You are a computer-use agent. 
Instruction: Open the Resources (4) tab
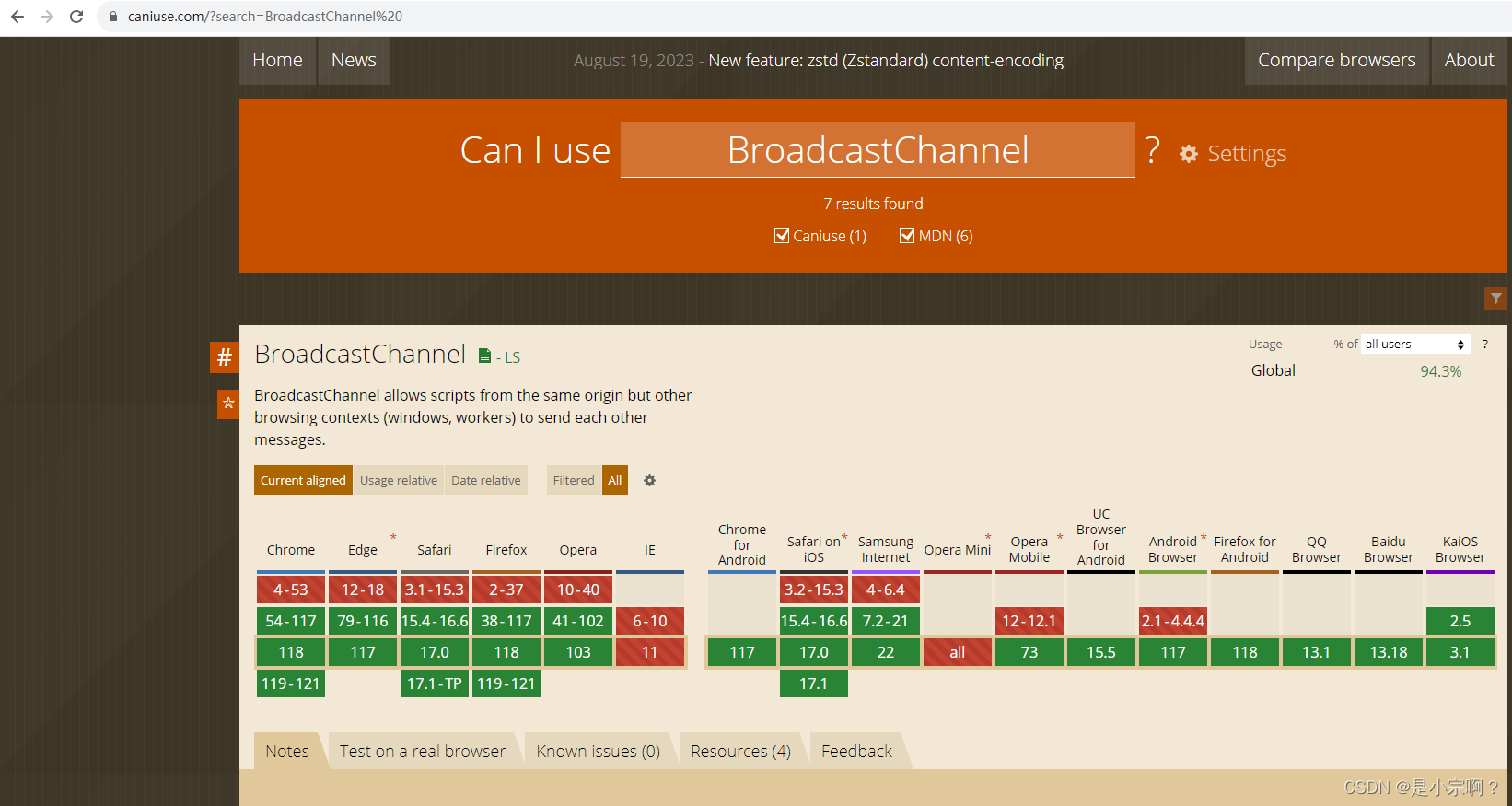pos(741,751)
